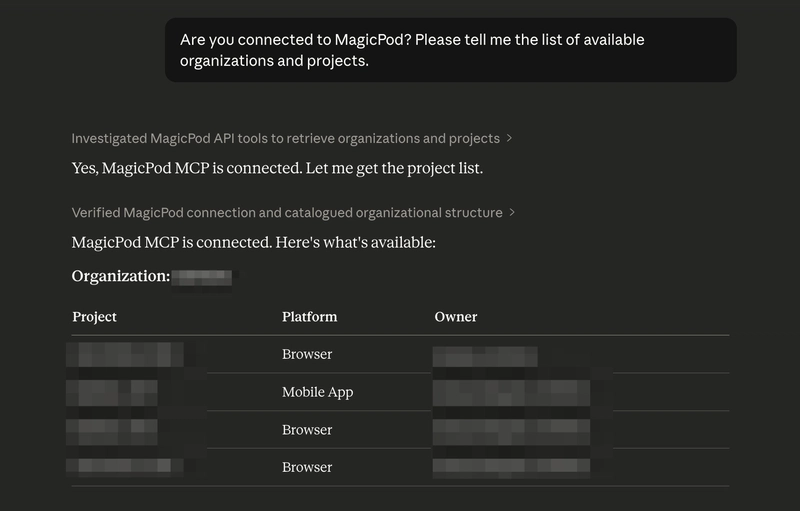
Task: Click "Browser" in the last table row
Action: pos(307,467)
